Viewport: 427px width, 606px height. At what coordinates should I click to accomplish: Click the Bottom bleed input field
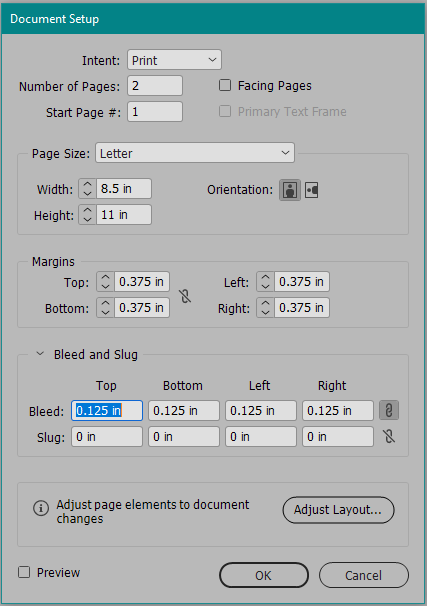[x=184, y=410]
